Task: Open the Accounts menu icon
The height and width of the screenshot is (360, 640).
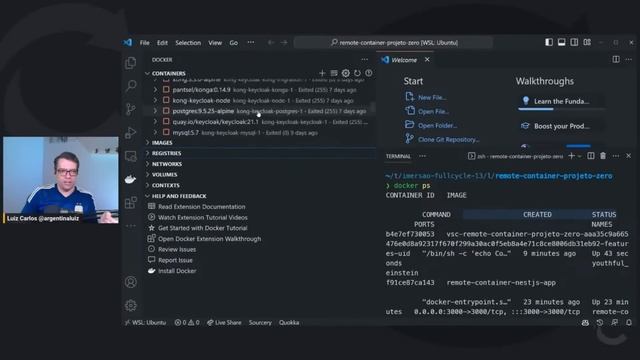Action: [131, 282]
